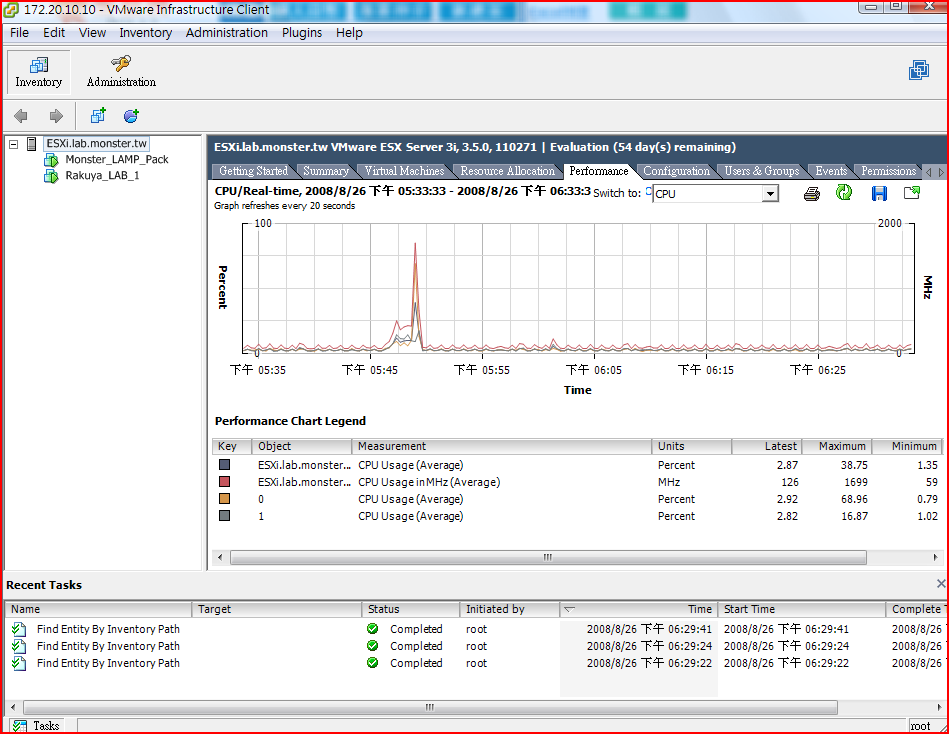This screenshot has width=949, height=734.
Task: Switch to the Configuration tab
Action: click(x=676, y=171)
